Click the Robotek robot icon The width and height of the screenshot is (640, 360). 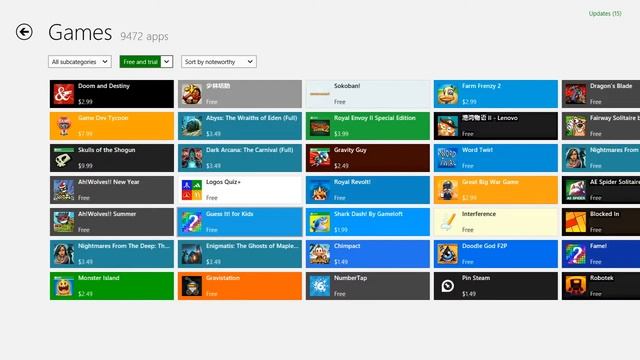click(576, 286)
